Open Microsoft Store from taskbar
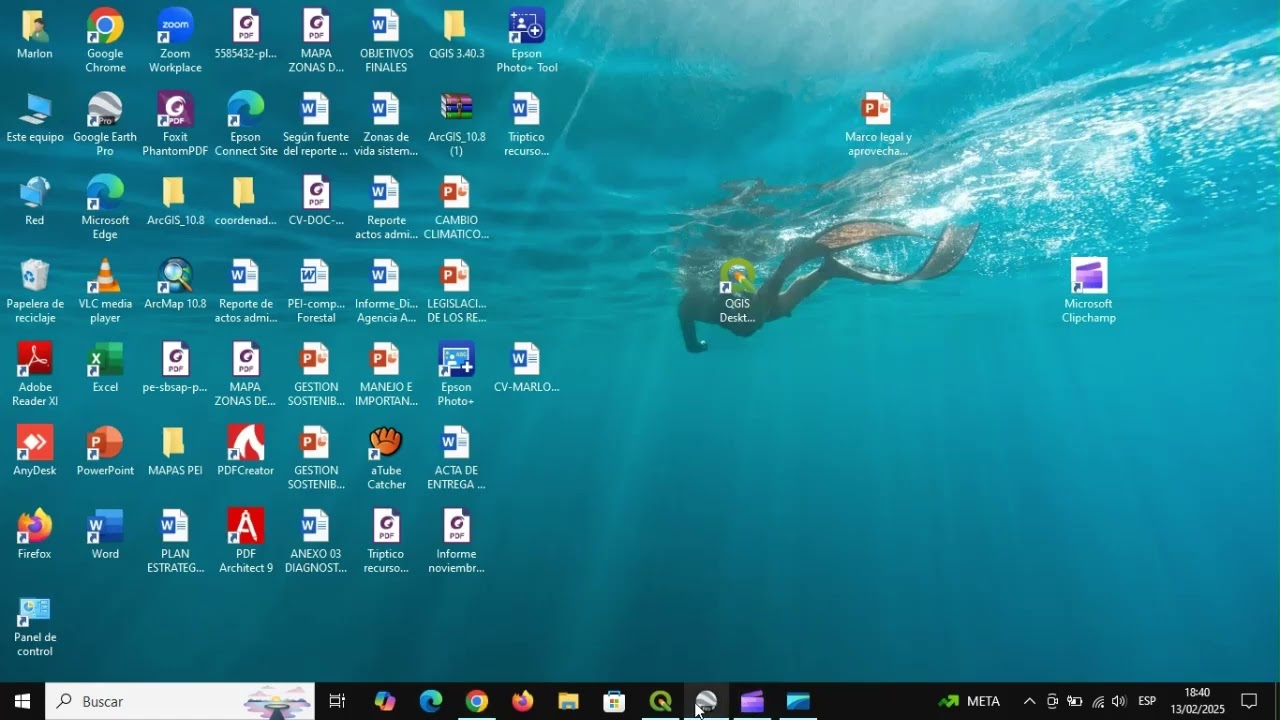The width and height of the screenshot is (1280, 720). [x=614, y=701]
